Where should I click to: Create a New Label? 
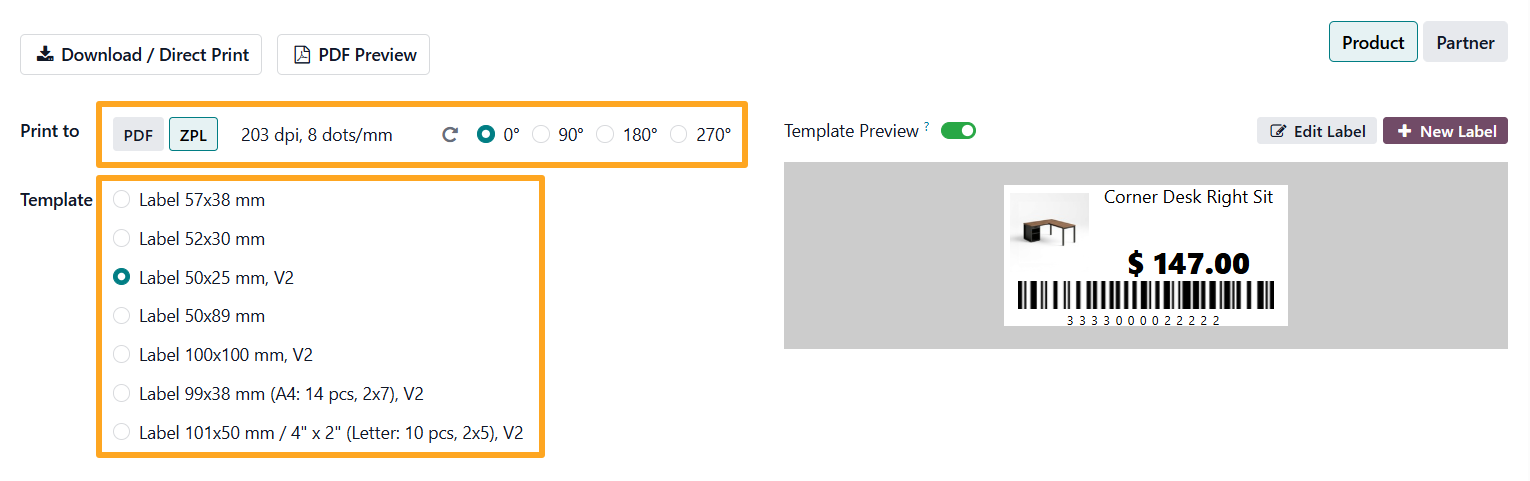pyautogui.click(x=1445, y=131)
